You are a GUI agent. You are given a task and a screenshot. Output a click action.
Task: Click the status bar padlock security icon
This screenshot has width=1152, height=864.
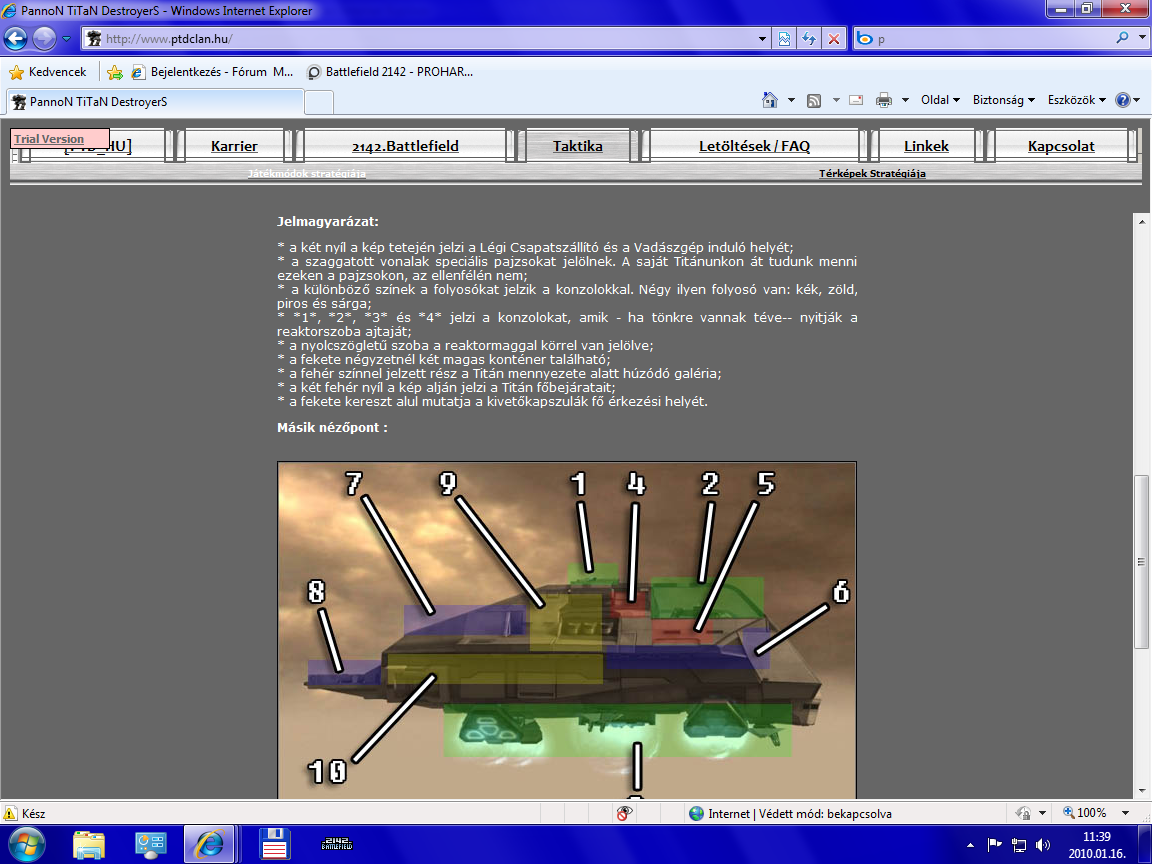pos(1024,813)
